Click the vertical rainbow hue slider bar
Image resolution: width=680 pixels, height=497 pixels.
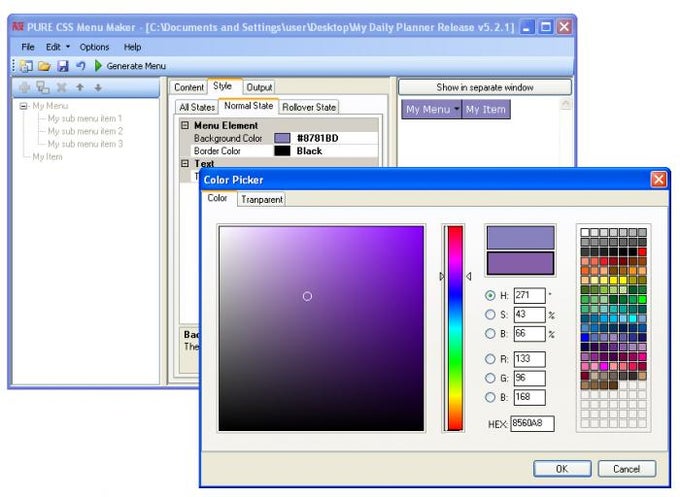[x=455, y=328]
